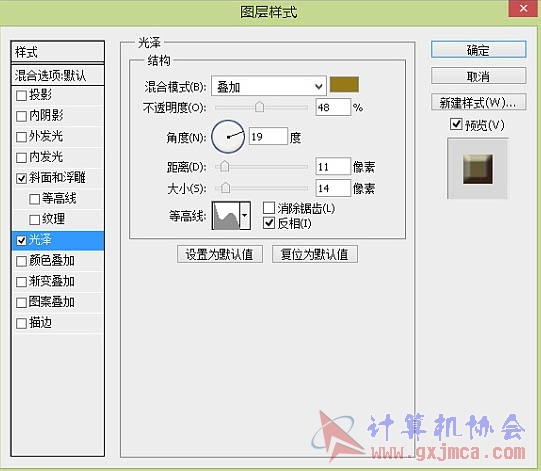Screen dimensions: 541x471
Task: Click the size slider handle
Action: pos(226,188)
